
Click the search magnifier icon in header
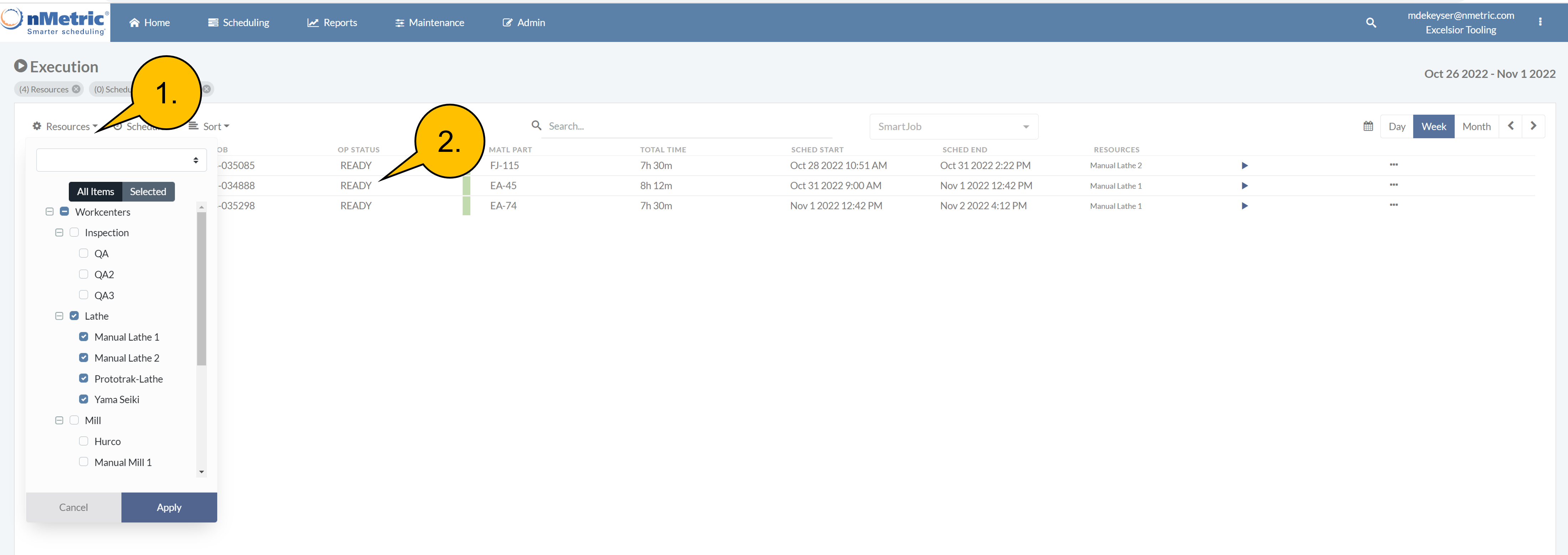point(1370,22)
